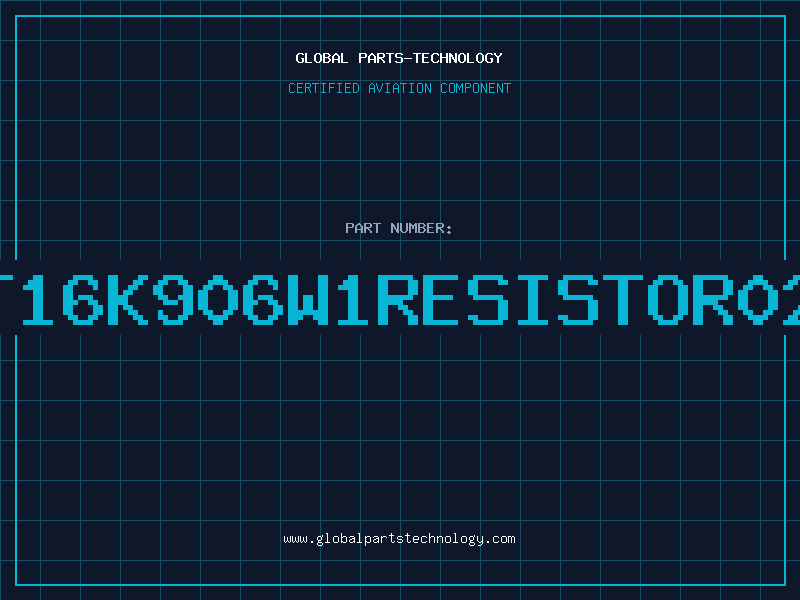Click the word NUMBER: in the label
This screenshot has width=800, height=600.
[421, 228]
